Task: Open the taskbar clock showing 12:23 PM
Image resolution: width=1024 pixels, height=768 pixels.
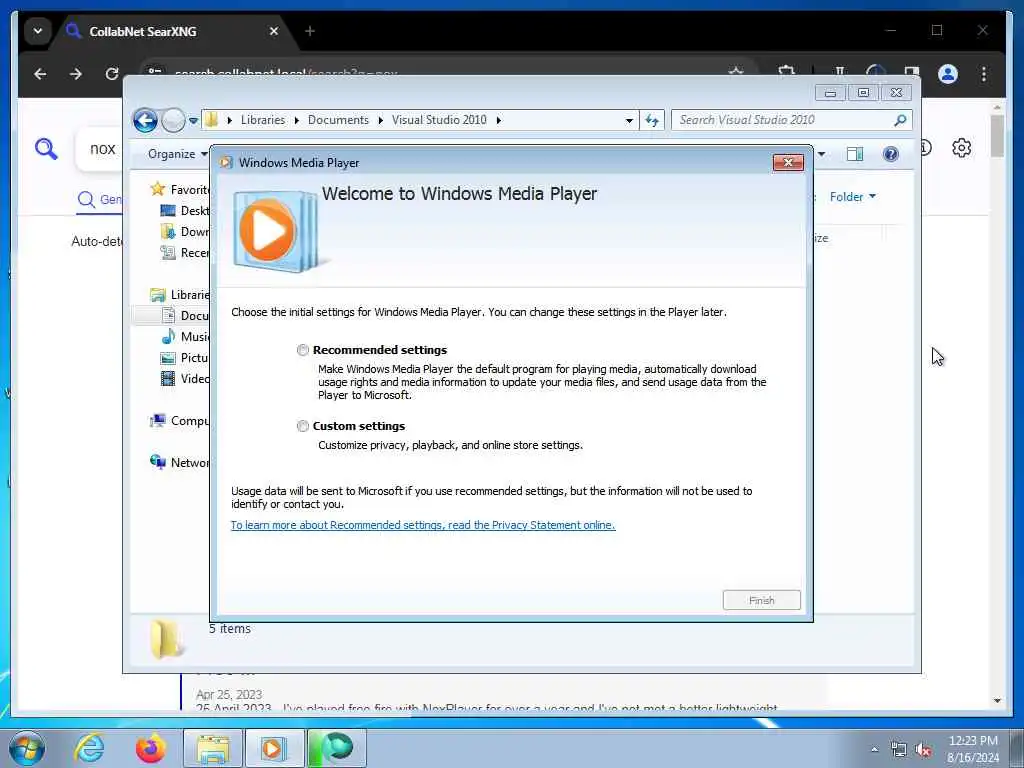Action: [x=972, y=749]
